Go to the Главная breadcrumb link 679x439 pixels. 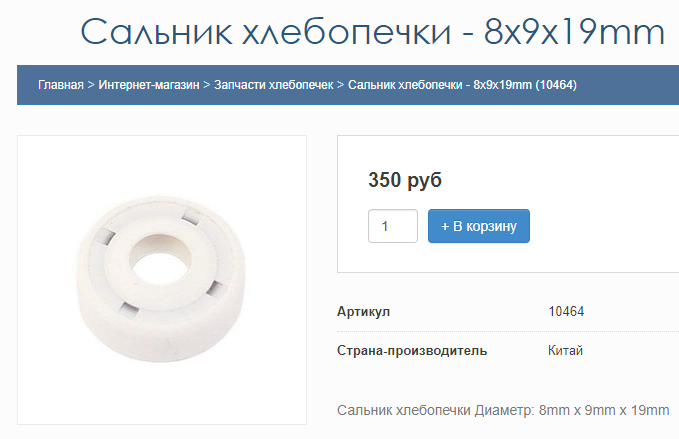61,85
